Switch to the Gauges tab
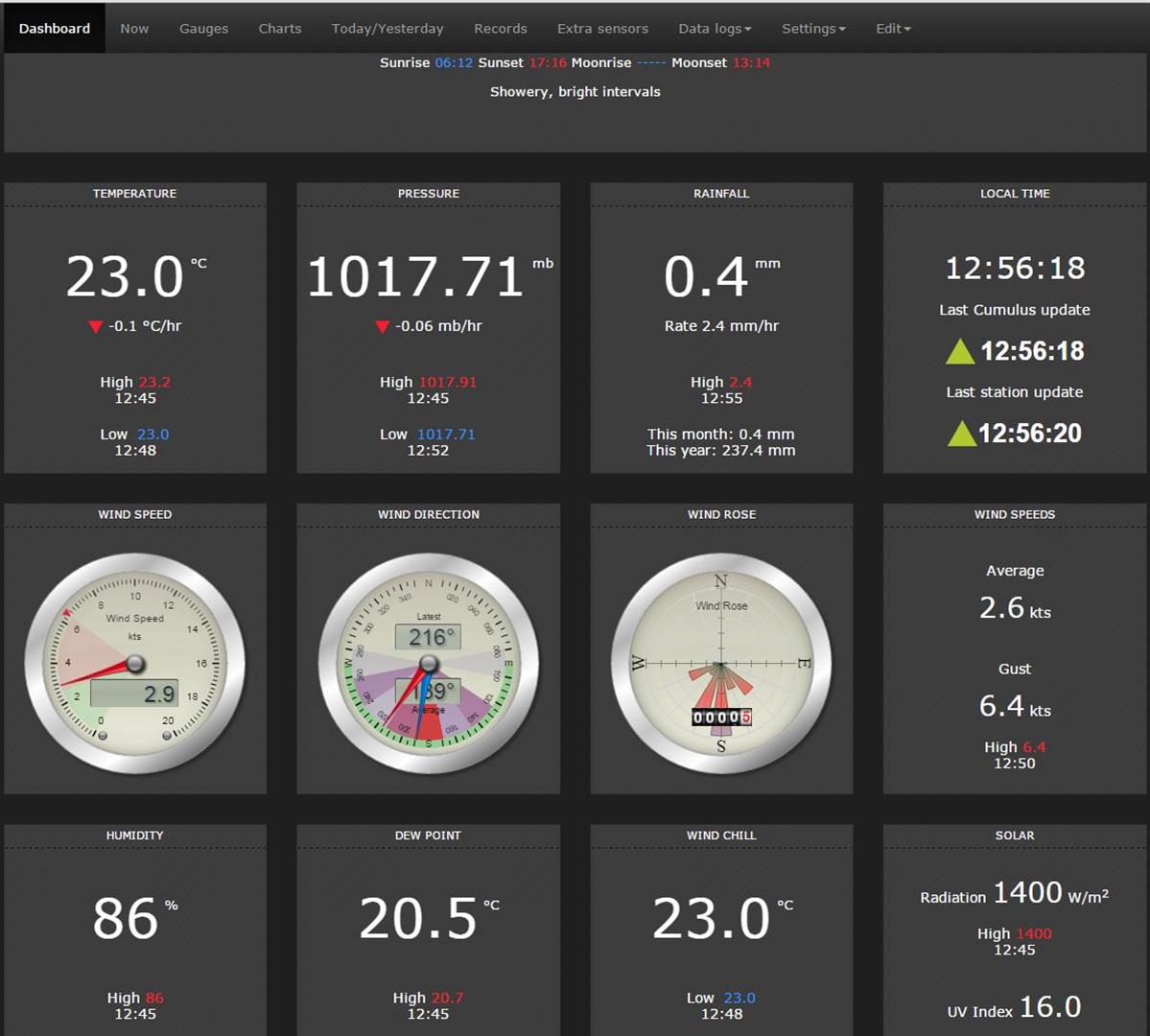The image size is (1150, 1036). click(203, 29)
